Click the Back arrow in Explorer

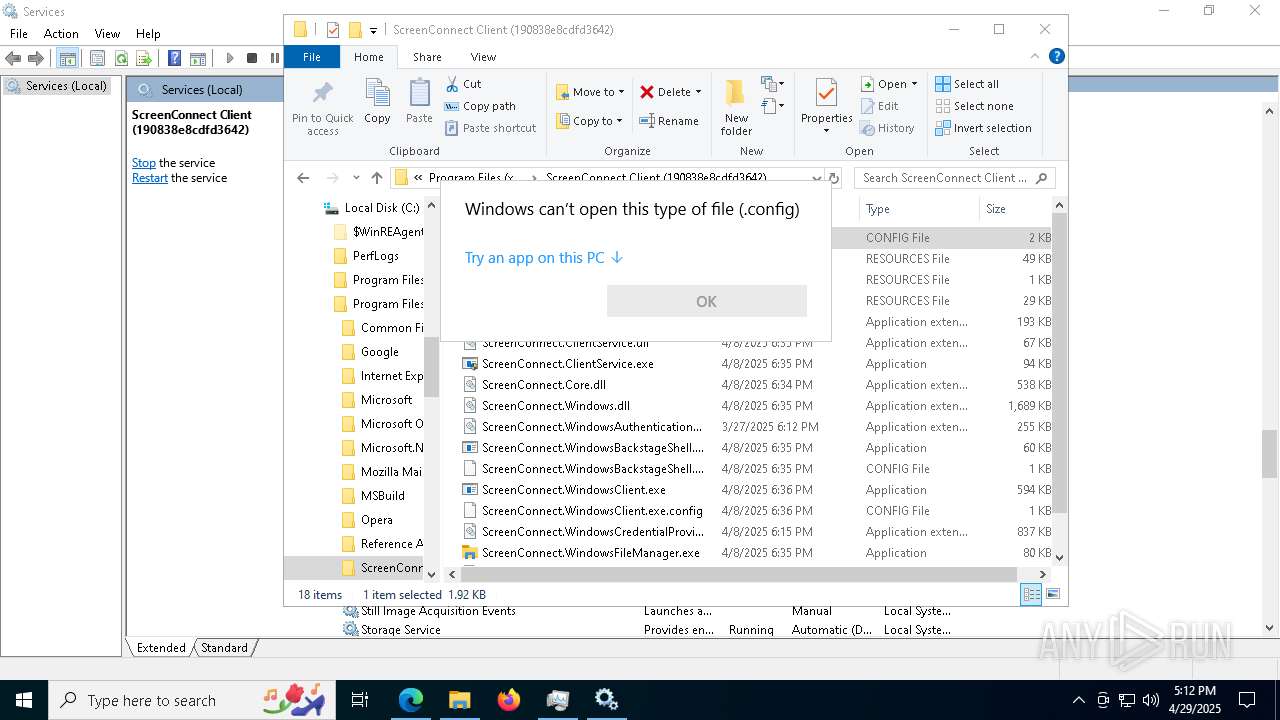(x=303, y=178)
